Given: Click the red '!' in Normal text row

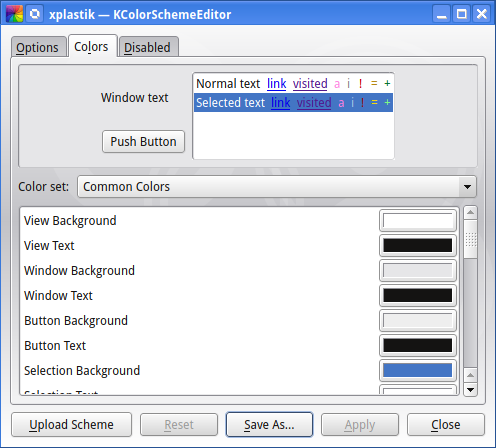Looking at the screenshot, I should (x=360, y=84).
